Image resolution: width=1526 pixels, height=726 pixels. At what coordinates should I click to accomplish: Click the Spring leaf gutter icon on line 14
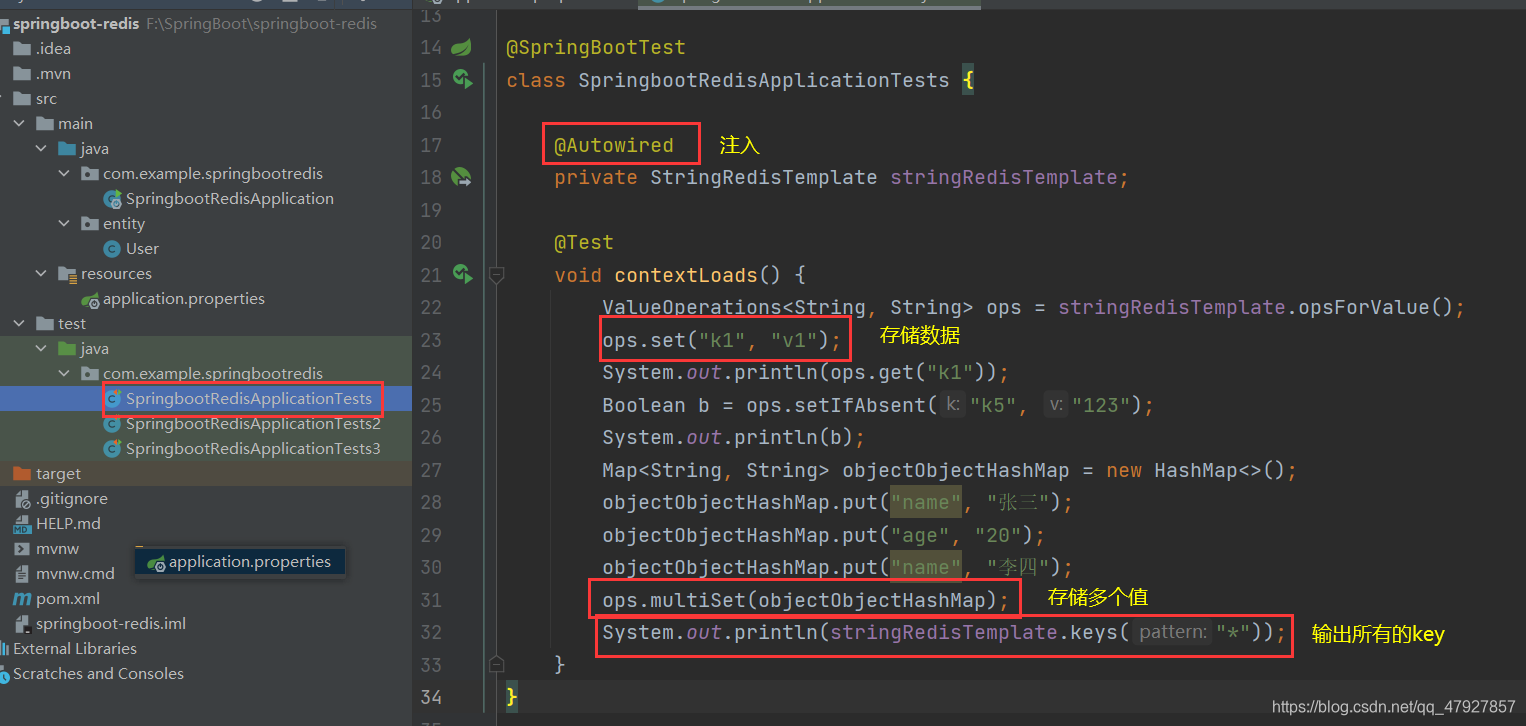(461, 47)
